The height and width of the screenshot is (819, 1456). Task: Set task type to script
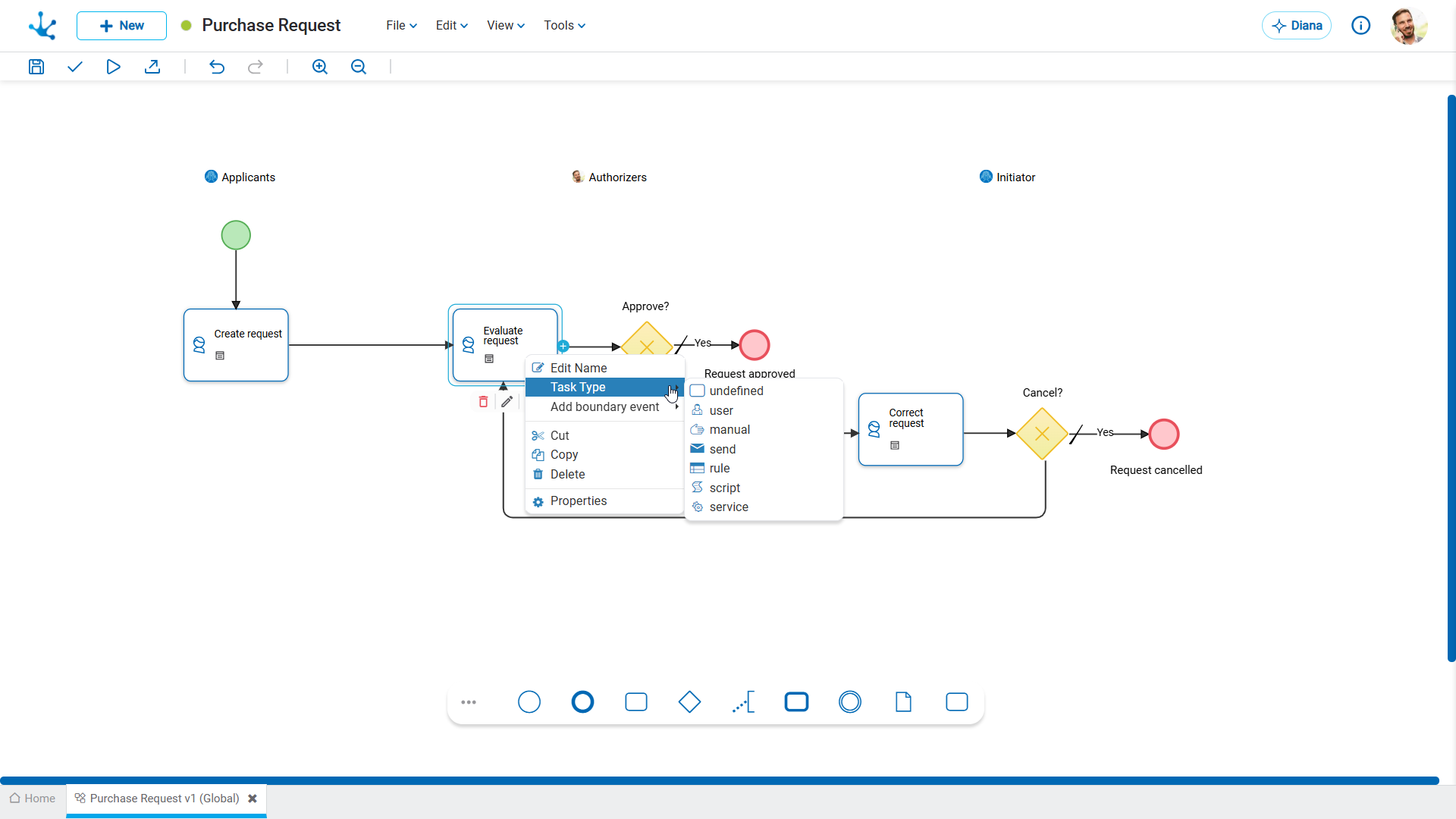pos(764,488)
